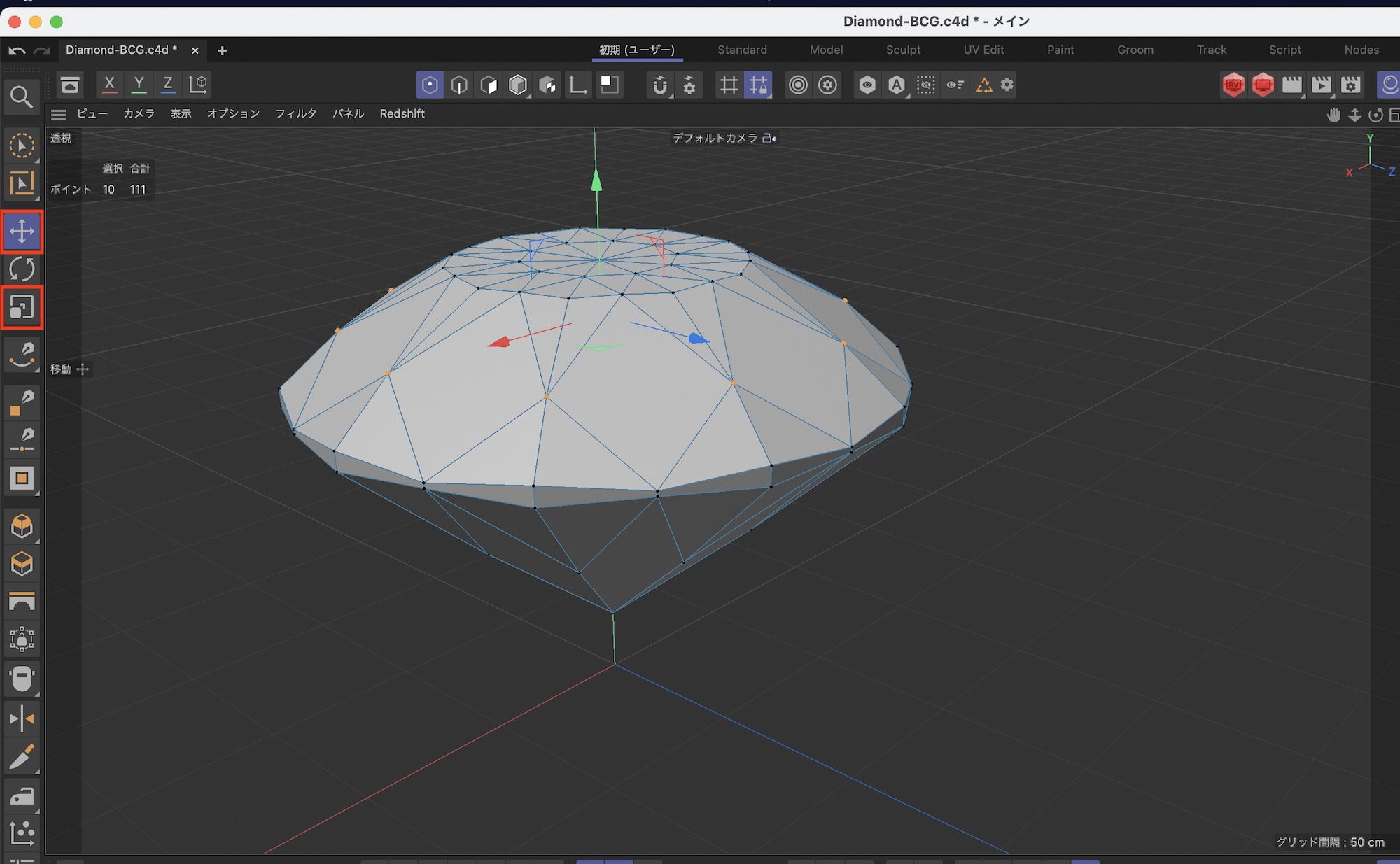
Task: Open the カメラ viewport menu
Action: pos(139,113)
